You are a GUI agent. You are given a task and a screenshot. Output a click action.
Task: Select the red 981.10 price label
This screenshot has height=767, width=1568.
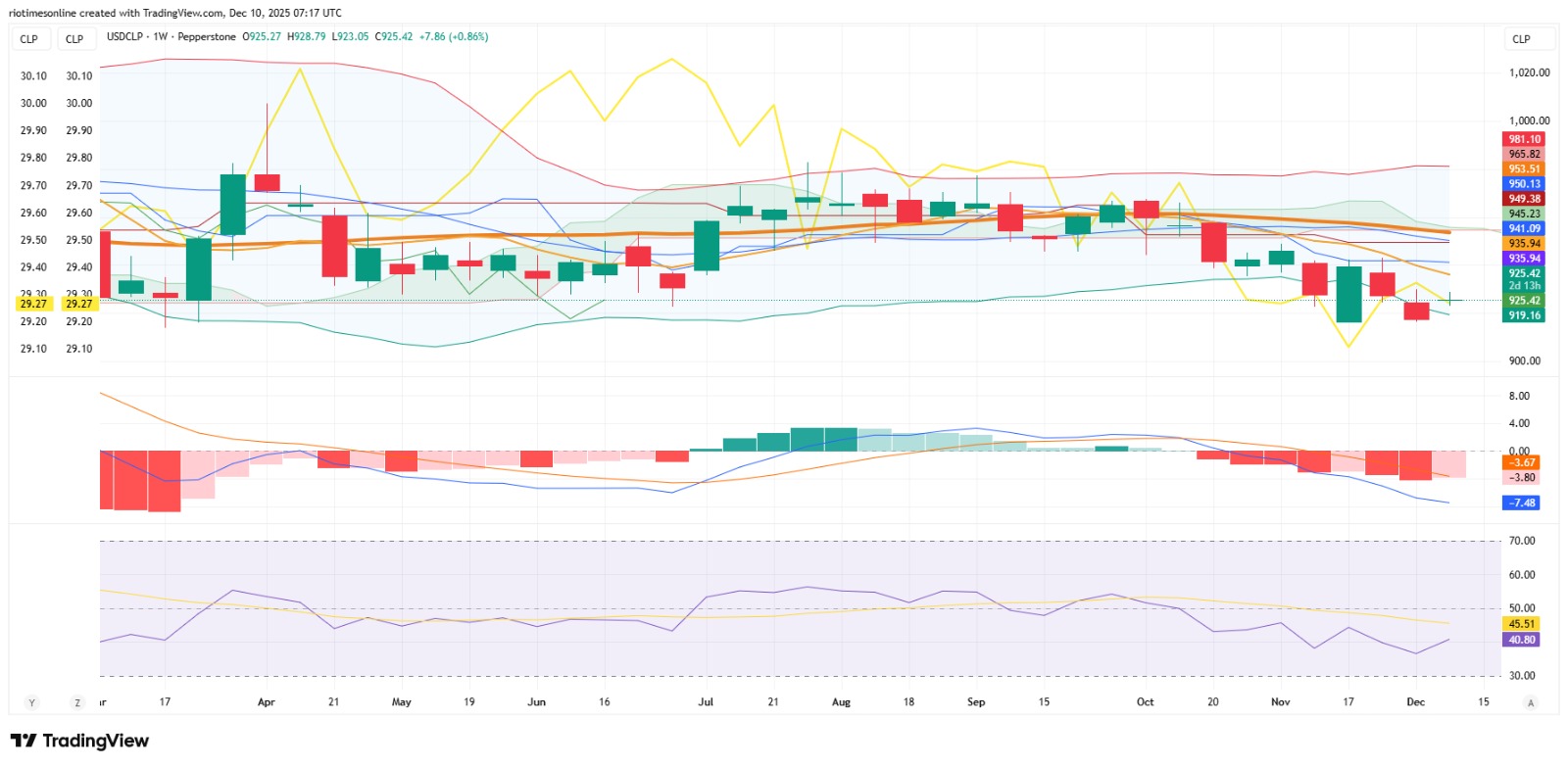pyautogui.click(x=1524, y=139)
